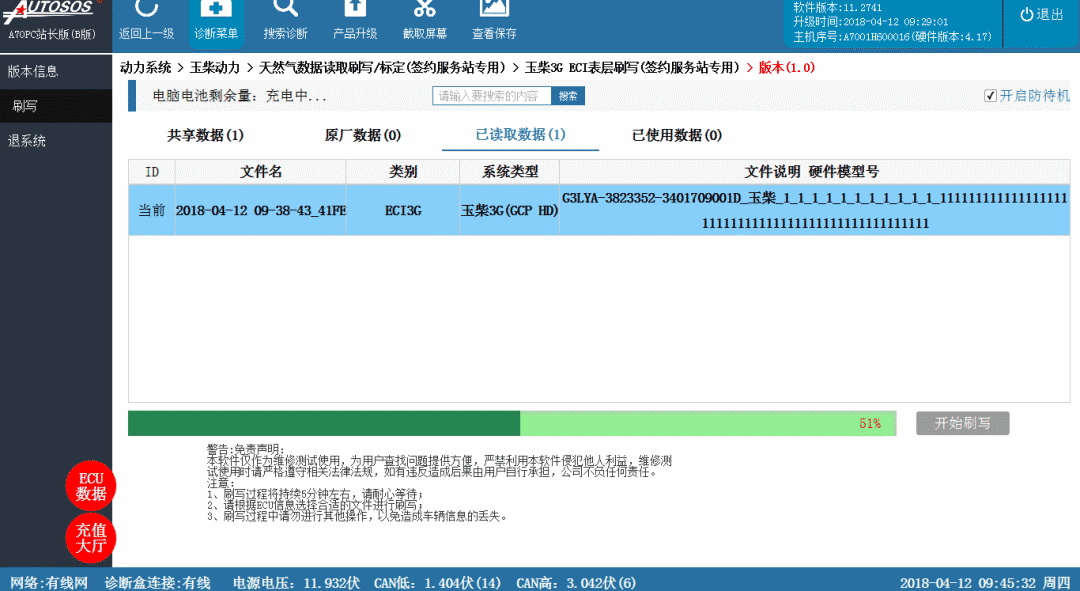
Task: Click the 开始刷写 button
Action: point(962,423)
